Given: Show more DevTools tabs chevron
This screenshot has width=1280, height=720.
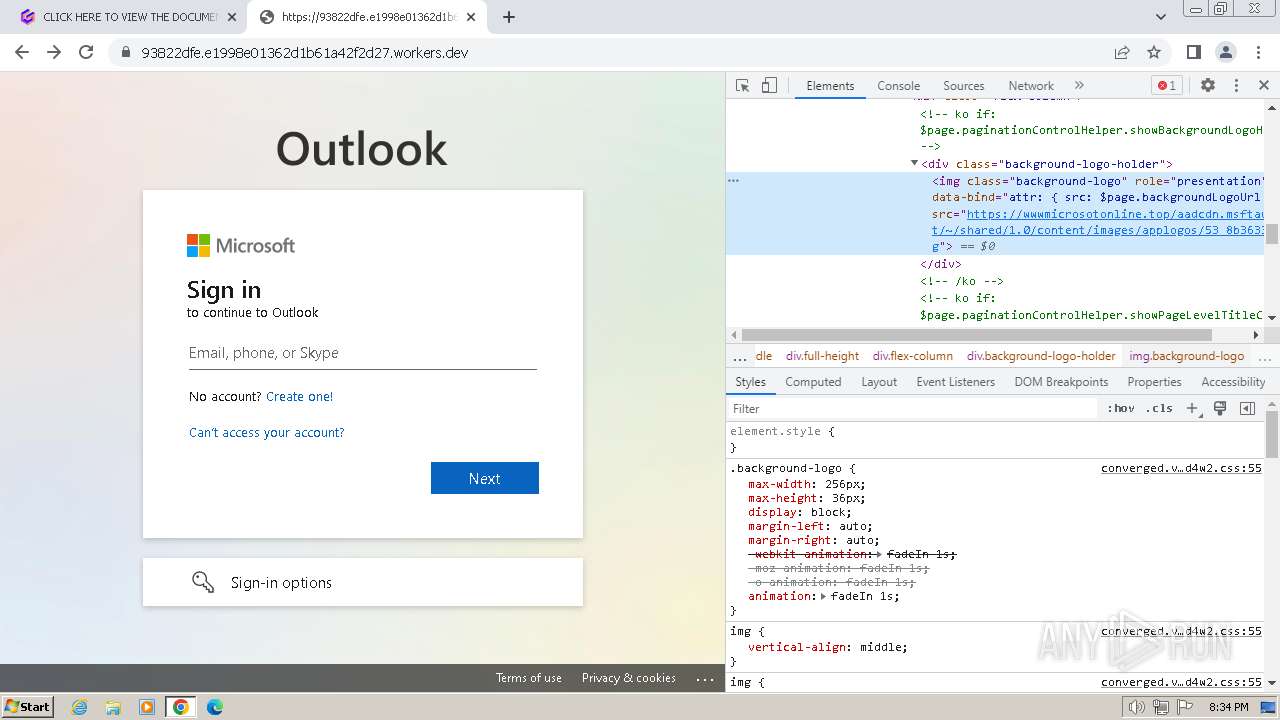Looking at the screenshot, I should point(1079,86).
